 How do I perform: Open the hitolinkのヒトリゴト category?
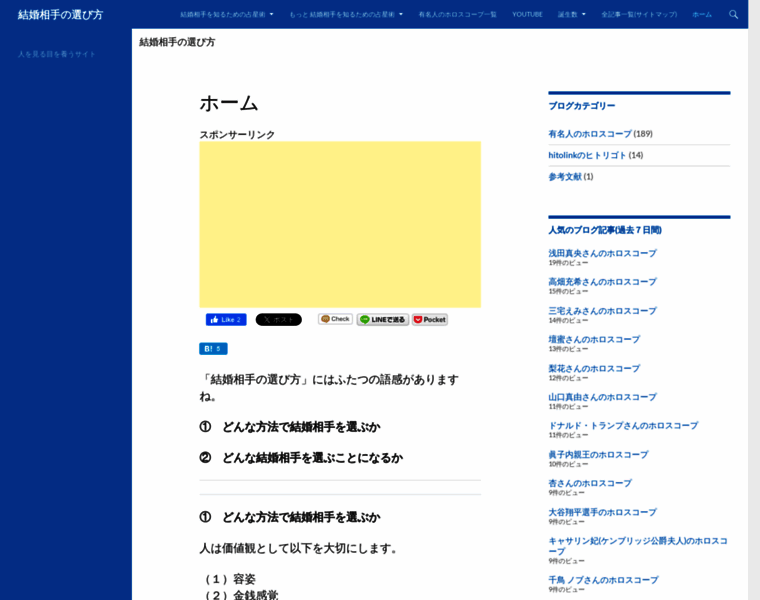[587, 155]
